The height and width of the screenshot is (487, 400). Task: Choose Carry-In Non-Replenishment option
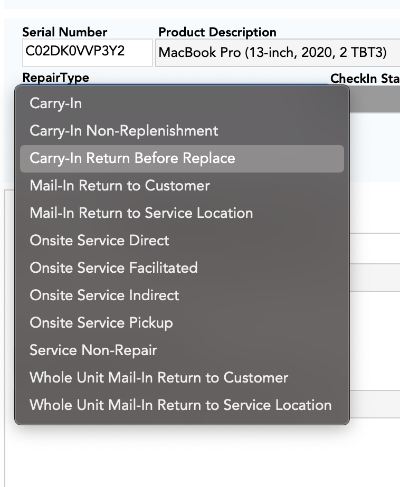[182, 131]
